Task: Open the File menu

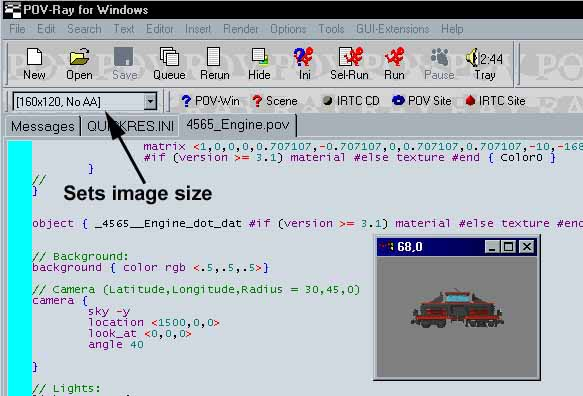Action: pyautogui.click(x=17, y=29)
